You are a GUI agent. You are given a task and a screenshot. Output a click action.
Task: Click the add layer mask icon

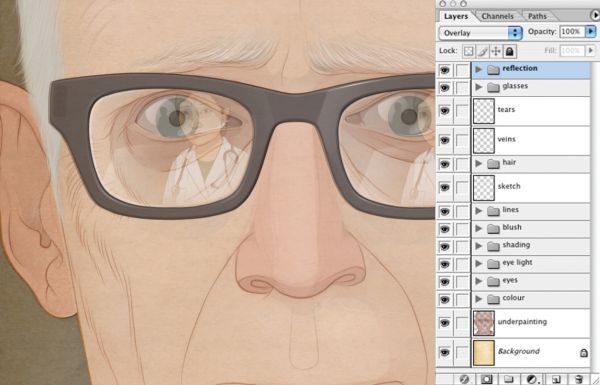pos(486,379)
